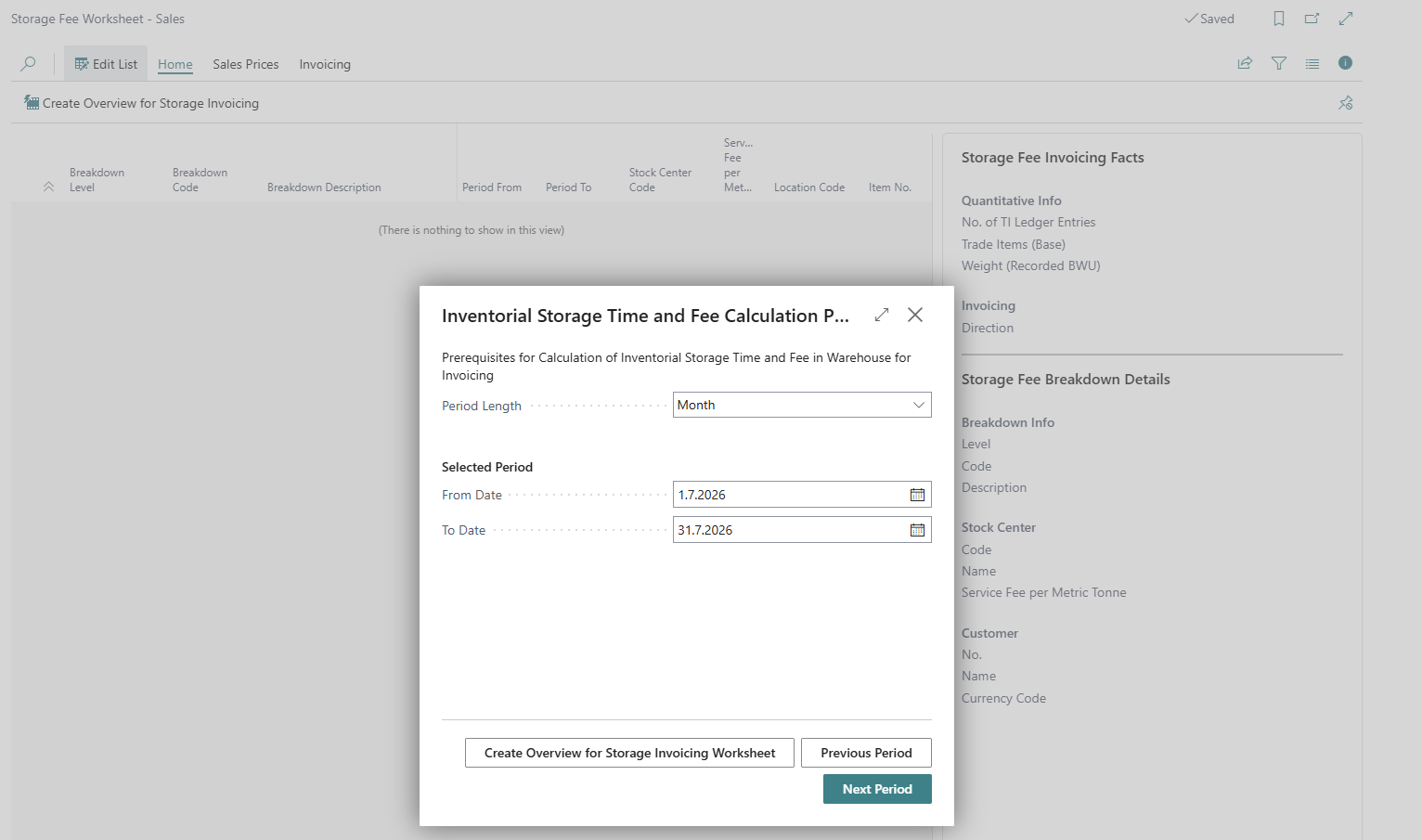
Task: Click Create Overview for Storage Invoicing action
Action: pyautogui.click(x=142, y=103)
